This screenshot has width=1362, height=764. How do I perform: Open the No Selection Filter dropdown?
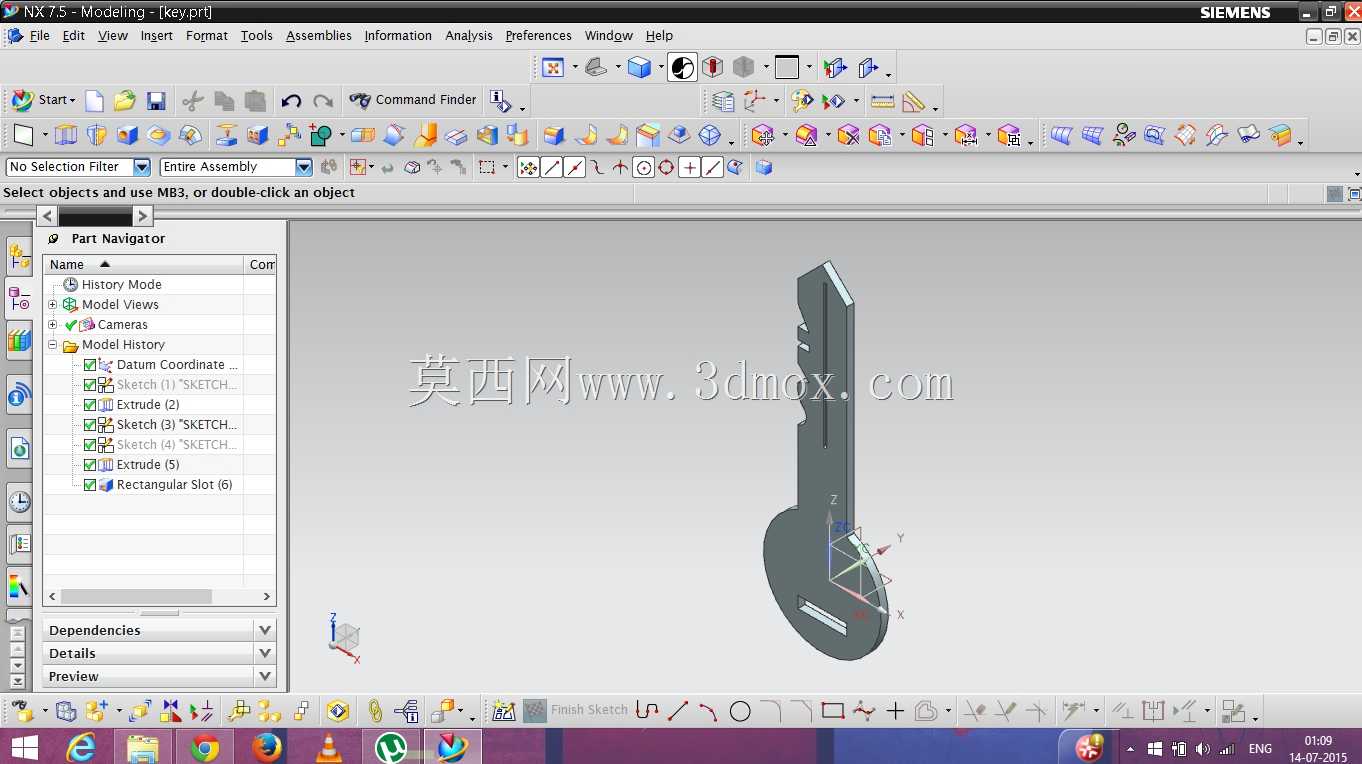click(x=141, y=167)
